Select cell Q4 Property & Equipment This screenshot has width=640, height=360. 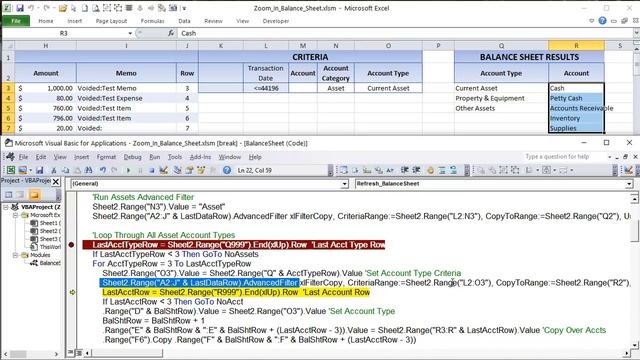point(501,98)
